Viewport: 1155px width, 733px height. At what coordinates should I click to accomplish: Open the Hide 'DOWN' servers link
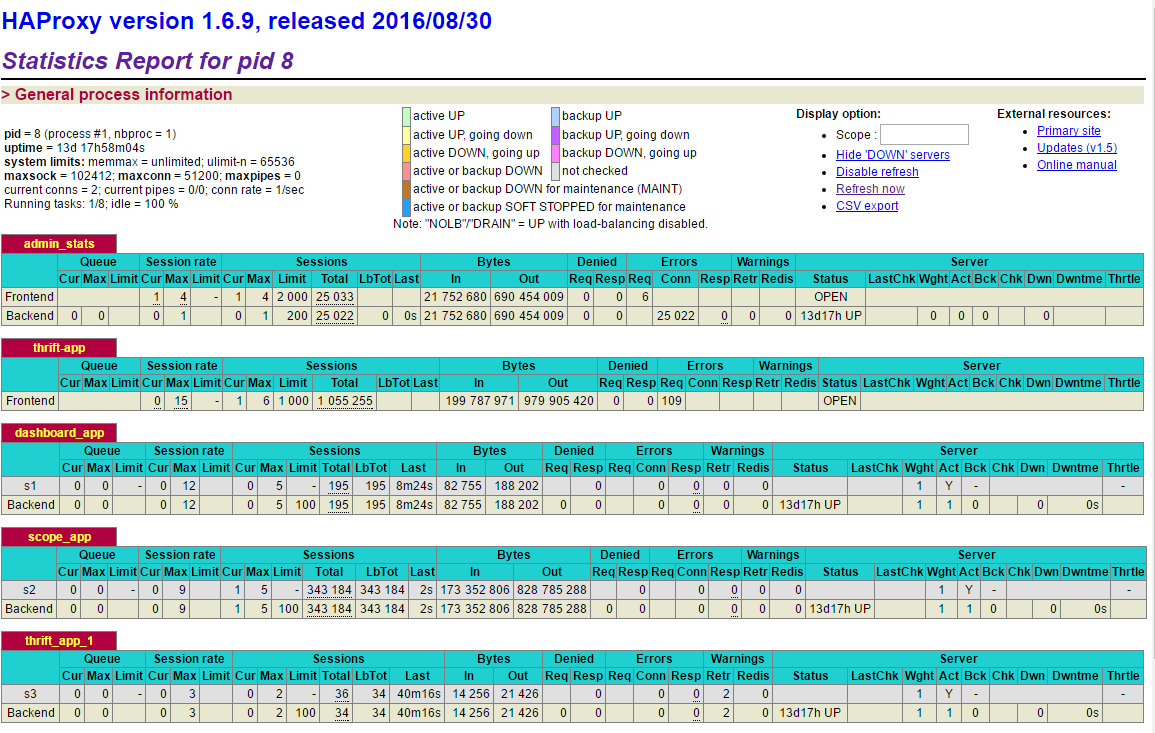(892, 155)
